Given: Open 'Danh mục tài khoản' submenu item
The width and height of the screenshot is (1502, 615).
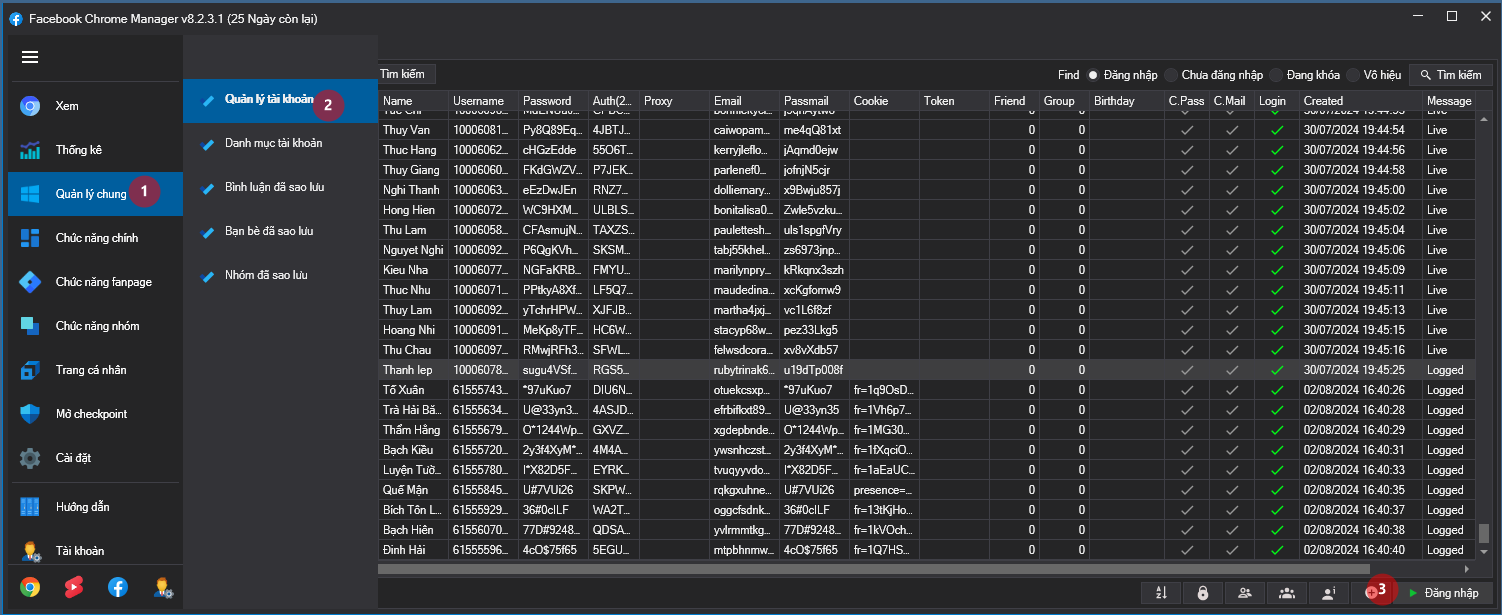Looking at the screenshot, I should 273,143.
